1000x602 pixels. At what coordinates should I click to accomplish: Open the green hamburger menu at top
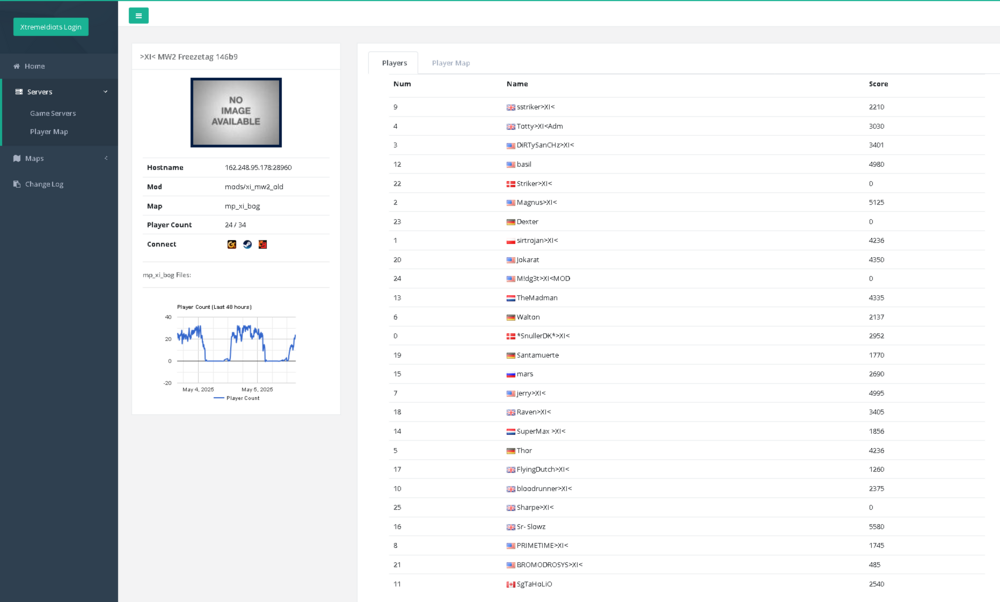click(137, 15)
